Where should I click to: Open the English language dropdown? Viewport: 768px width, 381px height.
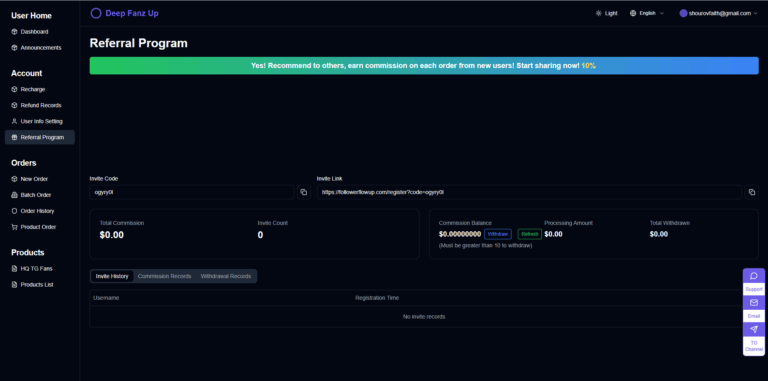647,13
